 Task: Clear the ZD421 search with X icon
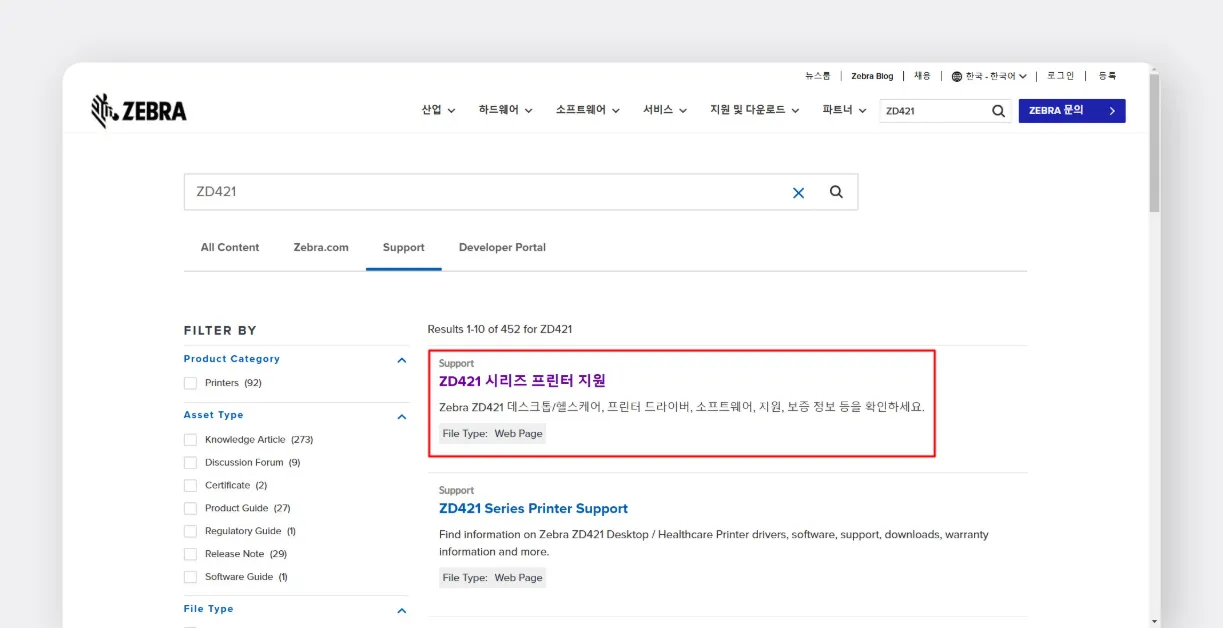(798, 193)
